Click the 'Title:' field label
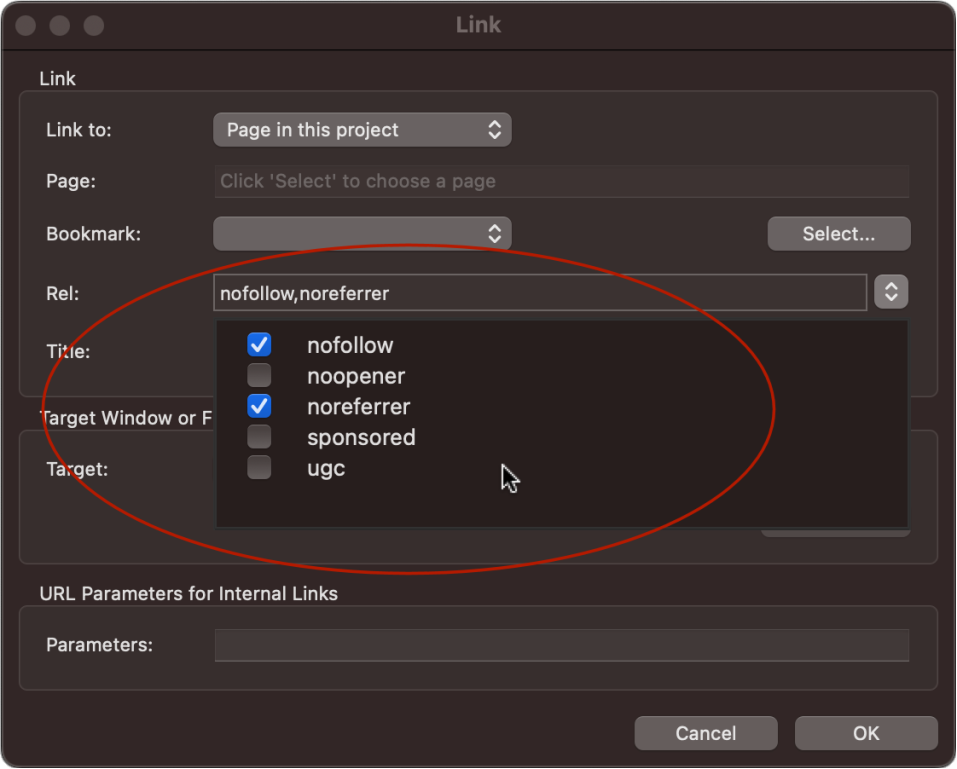Image resolution: width=957 pixels, height=769 pixels. 68,352
